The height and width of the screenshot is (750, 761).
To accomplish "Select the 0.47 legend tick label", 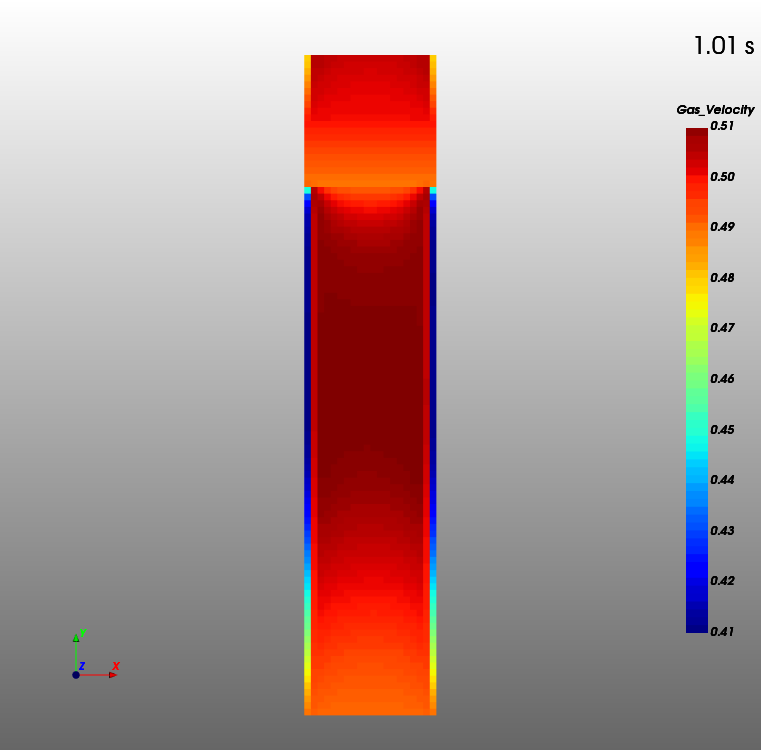I will coord(722,328).
